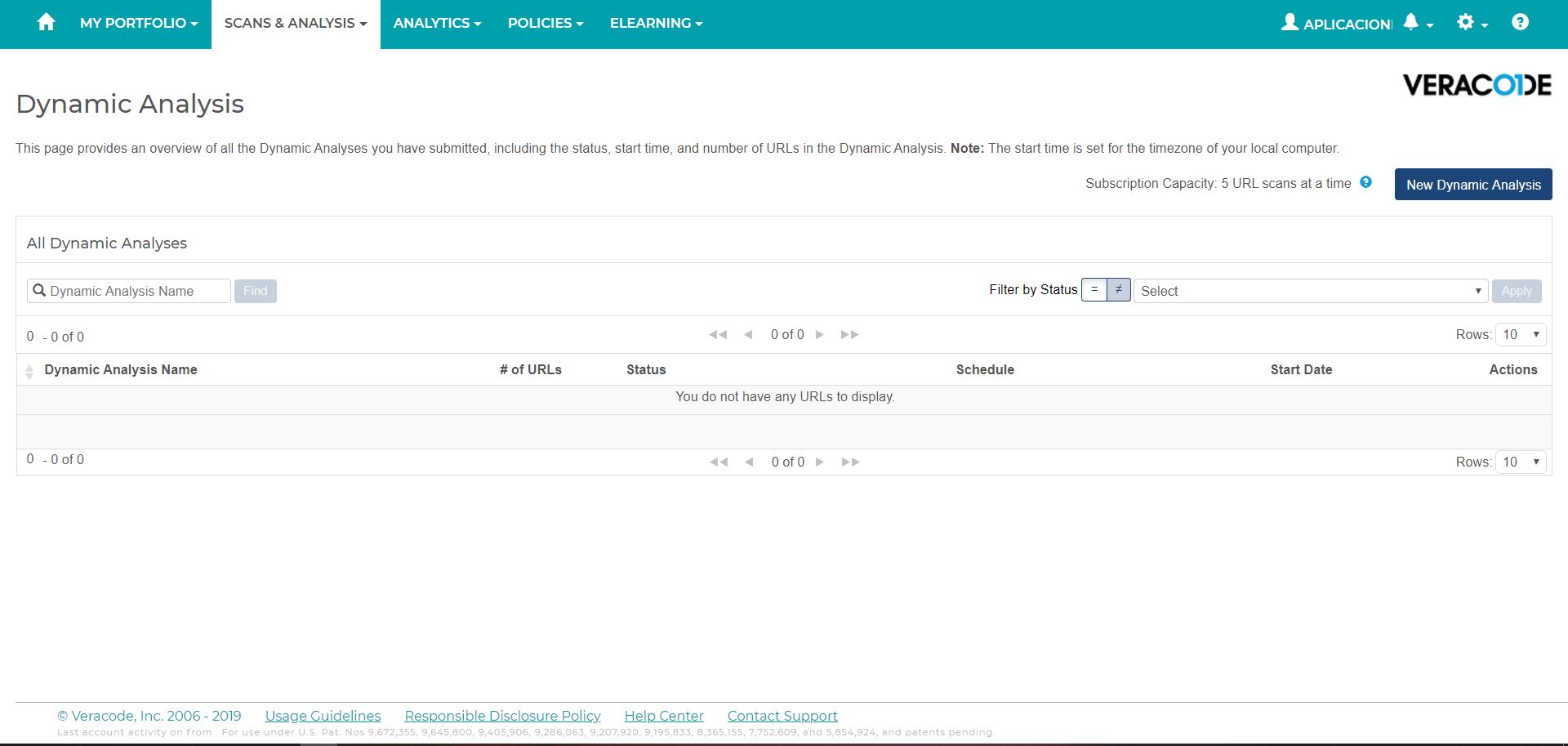Focus the Dynamic Analysis Name search field

point(129,291)
